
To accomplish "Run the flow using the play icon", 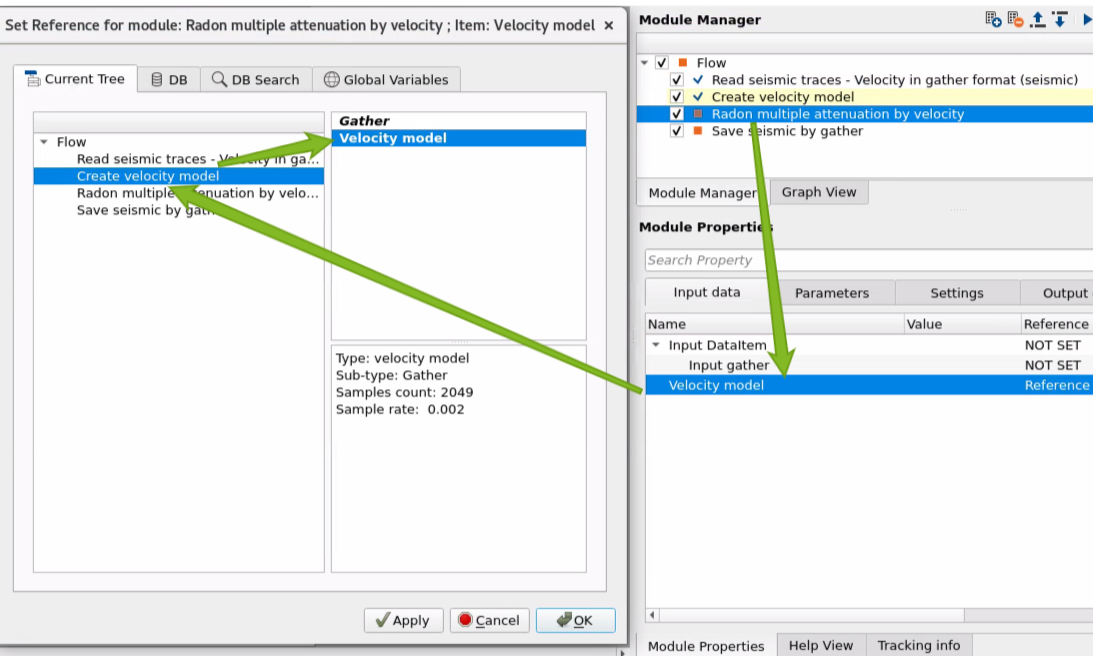I will (1087, 18).
